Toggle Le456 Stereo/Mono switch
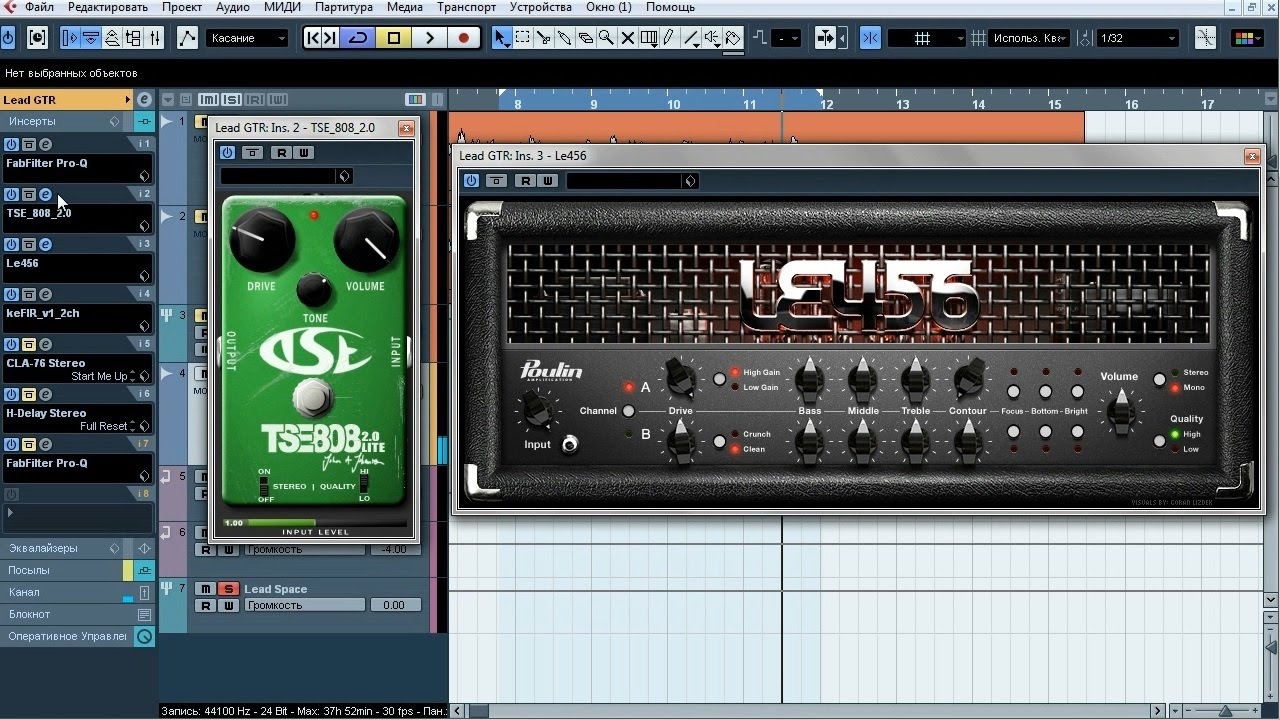 (x=1160, y=380)
